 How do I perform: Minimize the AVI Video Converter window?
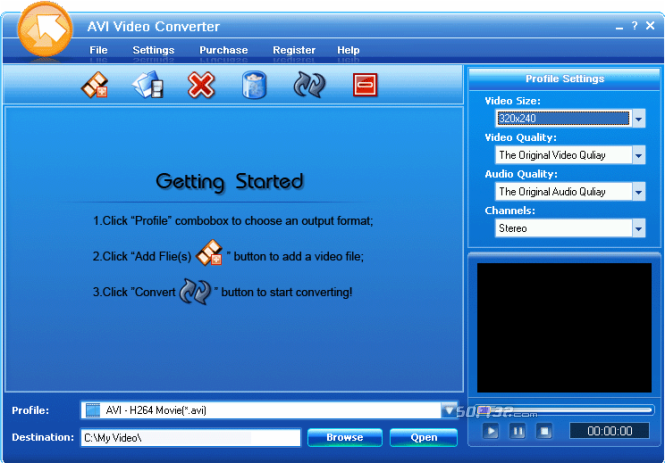click(620, 28)
